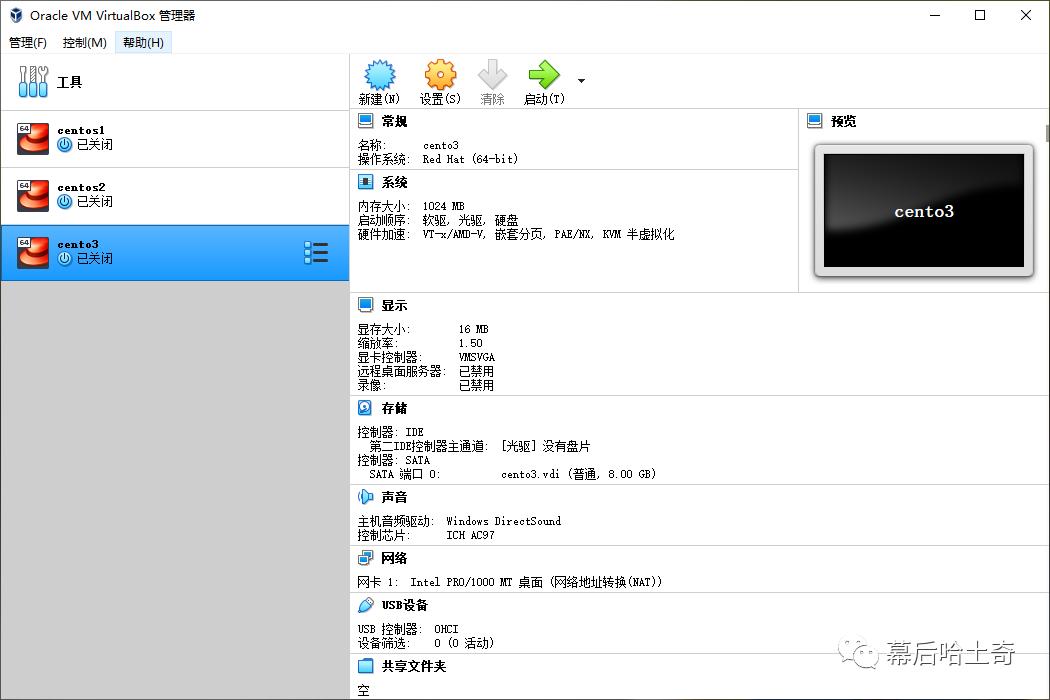Select the centos2 virtual machine
The width and height of the screenshot is (1050, 700).
(175, 196)
